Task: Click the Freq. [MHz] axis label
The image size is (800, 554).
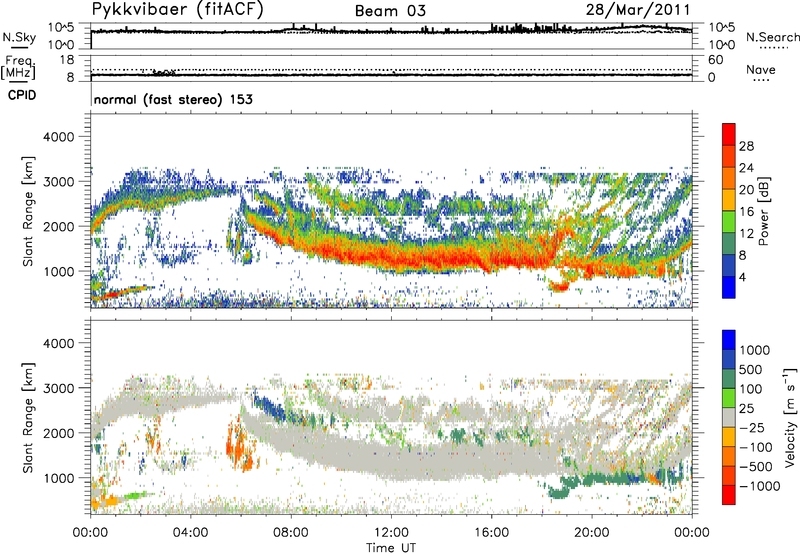Action: (19, 68)
